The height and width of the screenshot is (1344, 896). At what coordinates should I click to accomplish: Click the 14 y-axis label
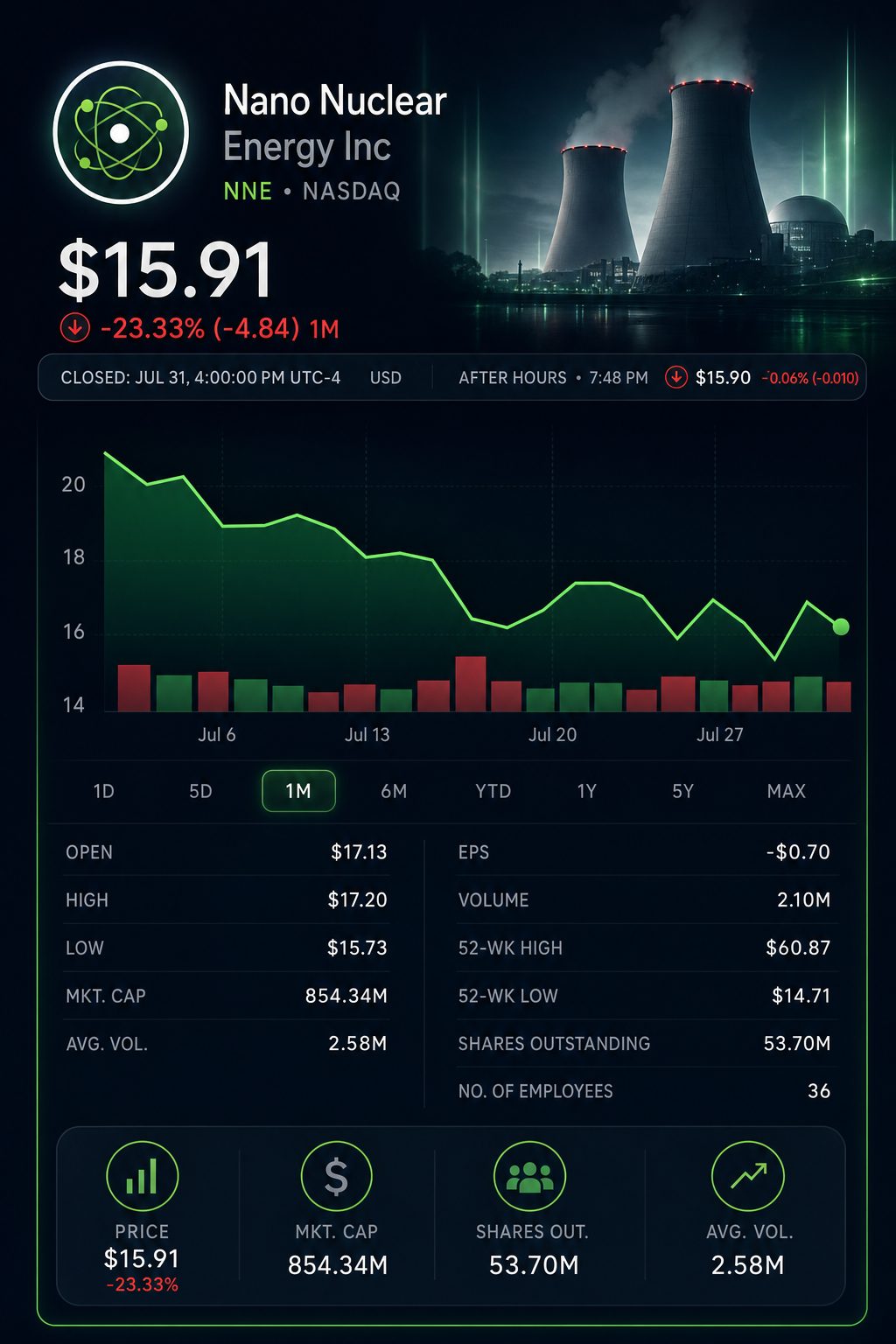coord(73,704)
